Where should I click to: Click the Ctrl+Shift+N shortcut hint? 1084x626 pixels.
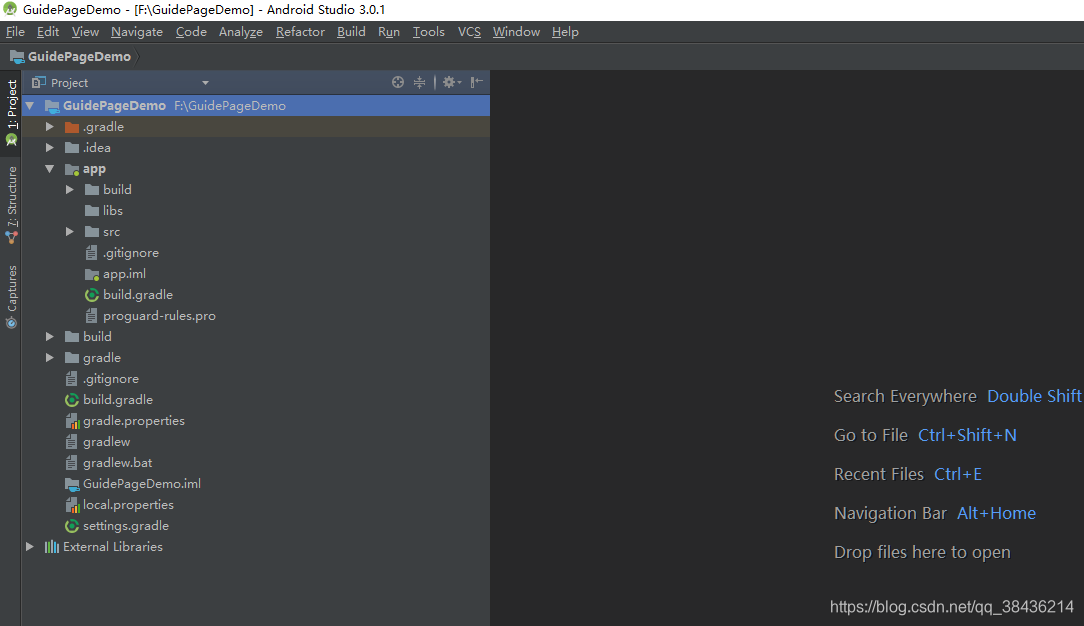[x=967, y=435]
